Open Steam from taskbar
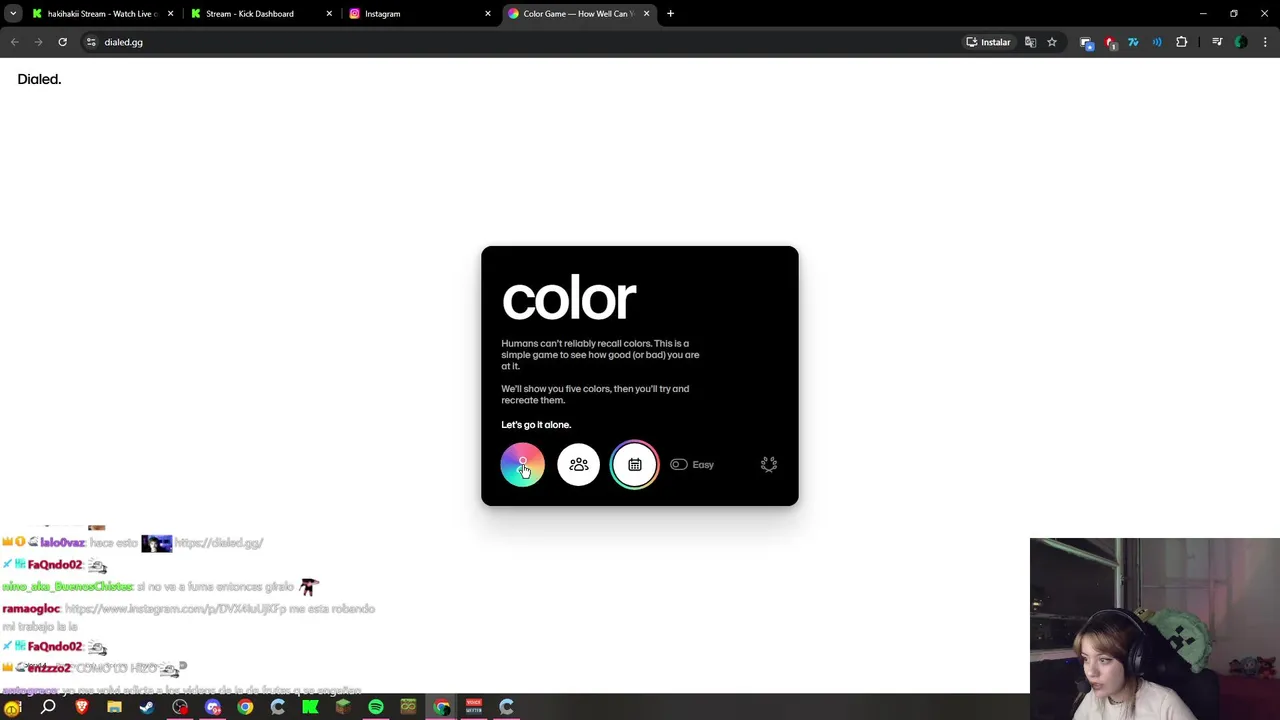Image resolution: width=1280 pixels, height=720 pixels. (147, 708)
